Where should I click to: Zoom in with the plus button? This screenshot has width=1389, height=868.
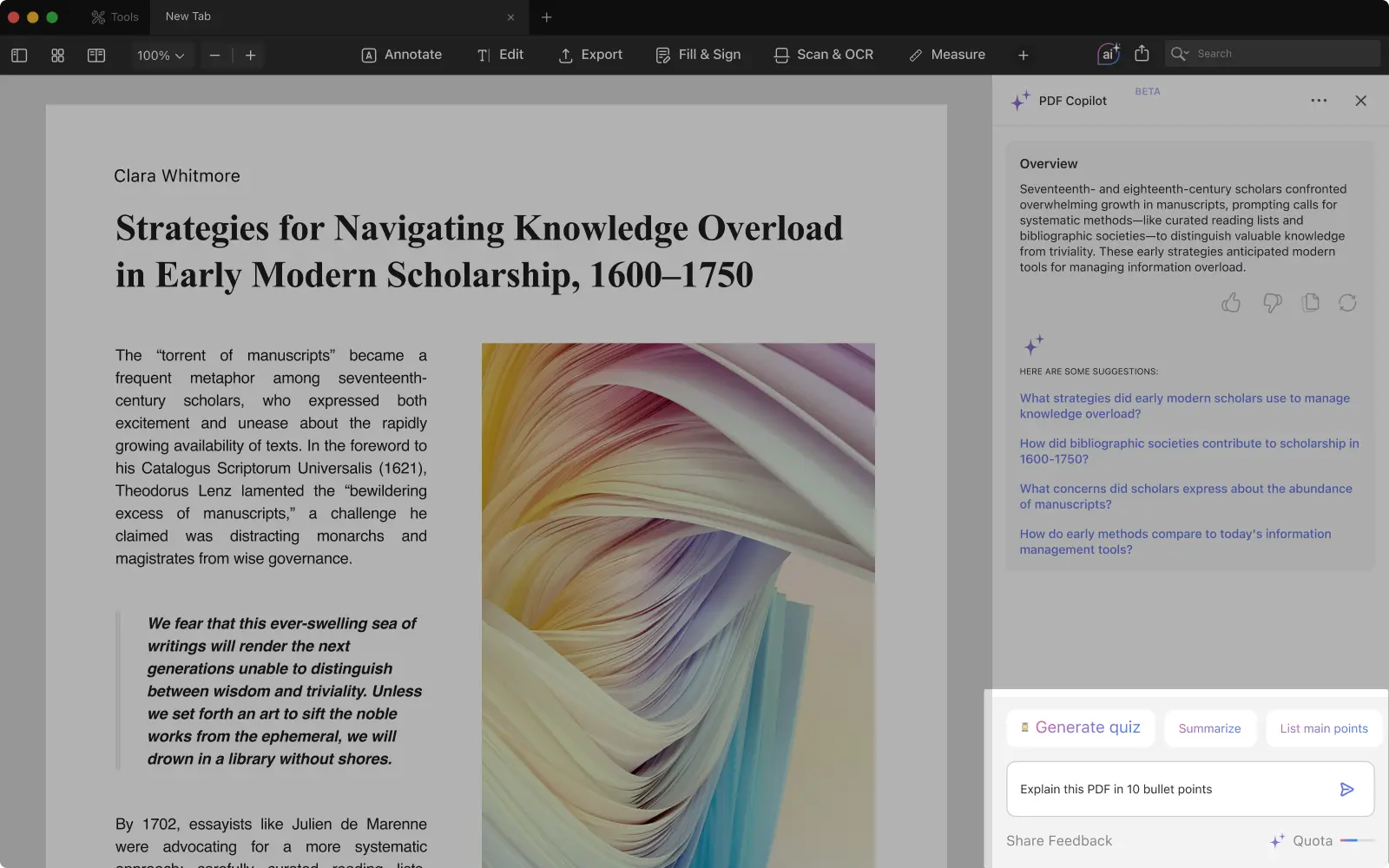tap(251, 56)
